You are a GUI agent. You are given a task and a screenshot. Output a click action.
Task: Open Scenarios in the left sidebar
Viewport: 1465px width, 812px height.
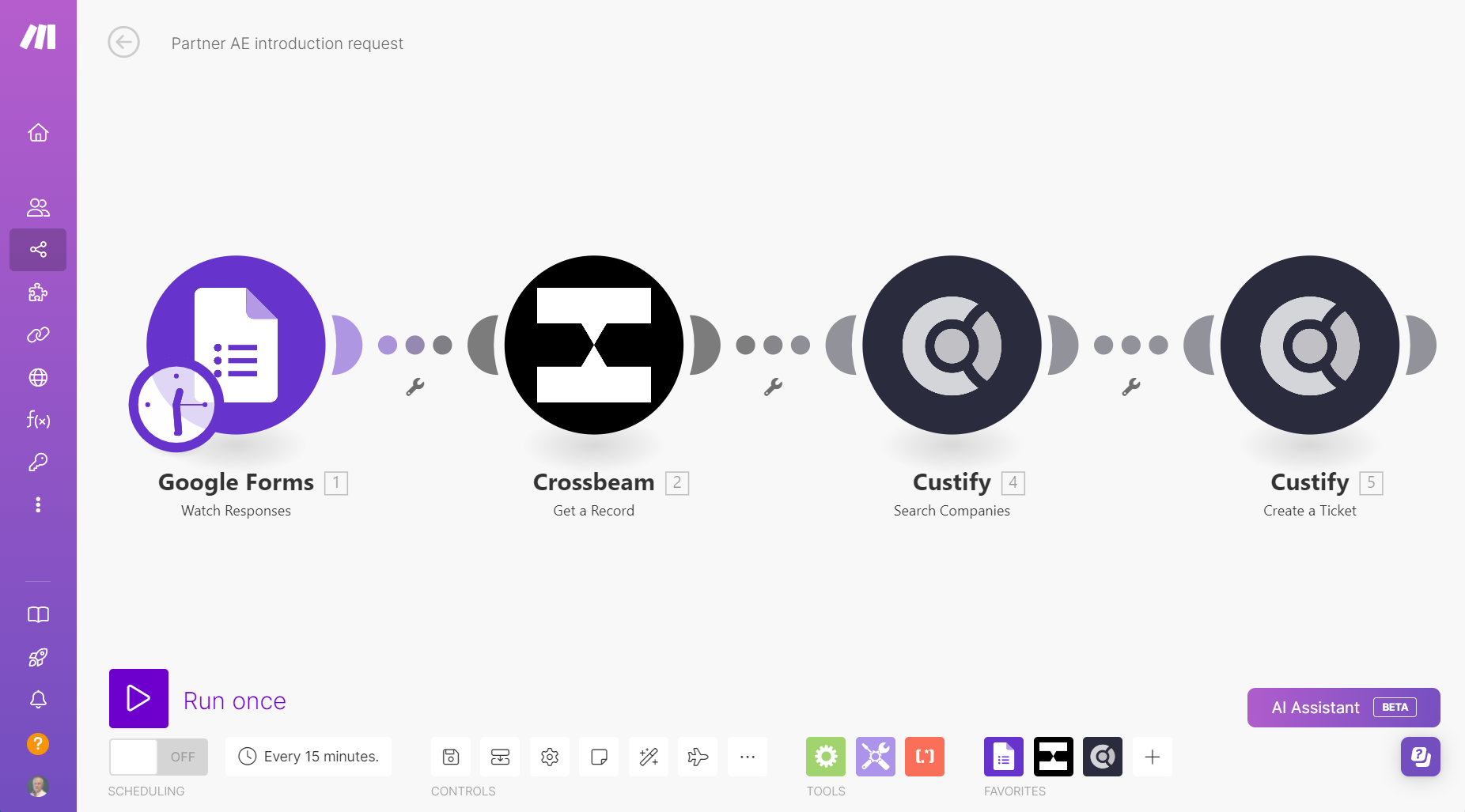tap(38, 250)
